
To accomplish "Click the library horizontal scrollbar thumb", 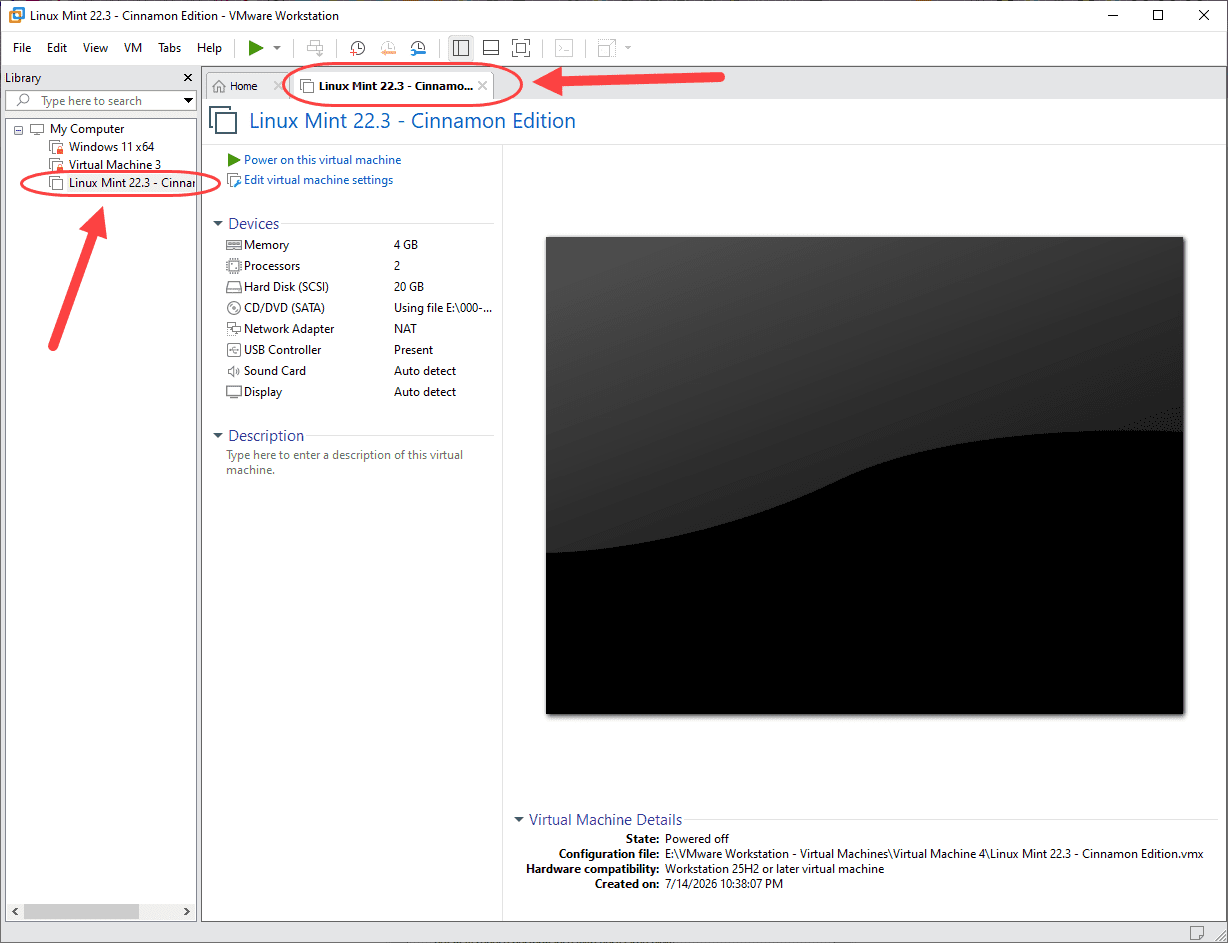I will click(81, 911).
